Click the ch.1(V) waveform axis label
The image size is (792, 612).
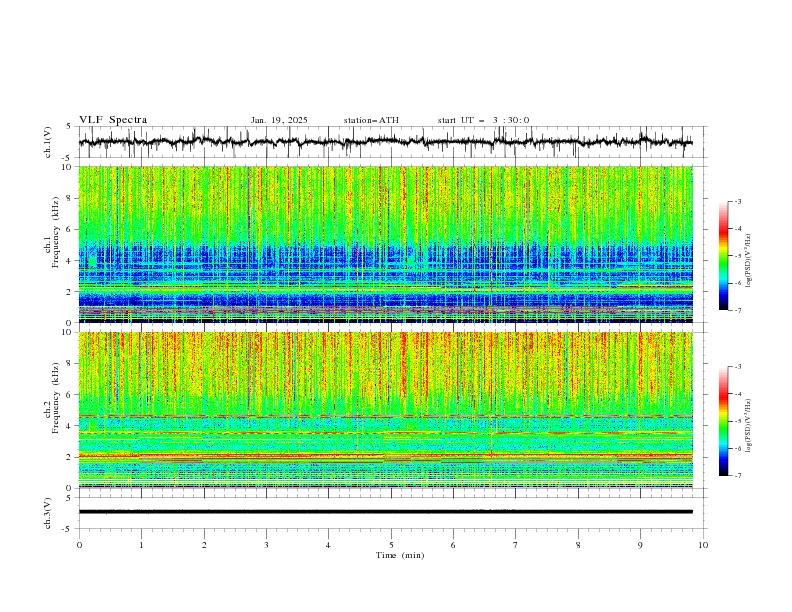[48, 142]
